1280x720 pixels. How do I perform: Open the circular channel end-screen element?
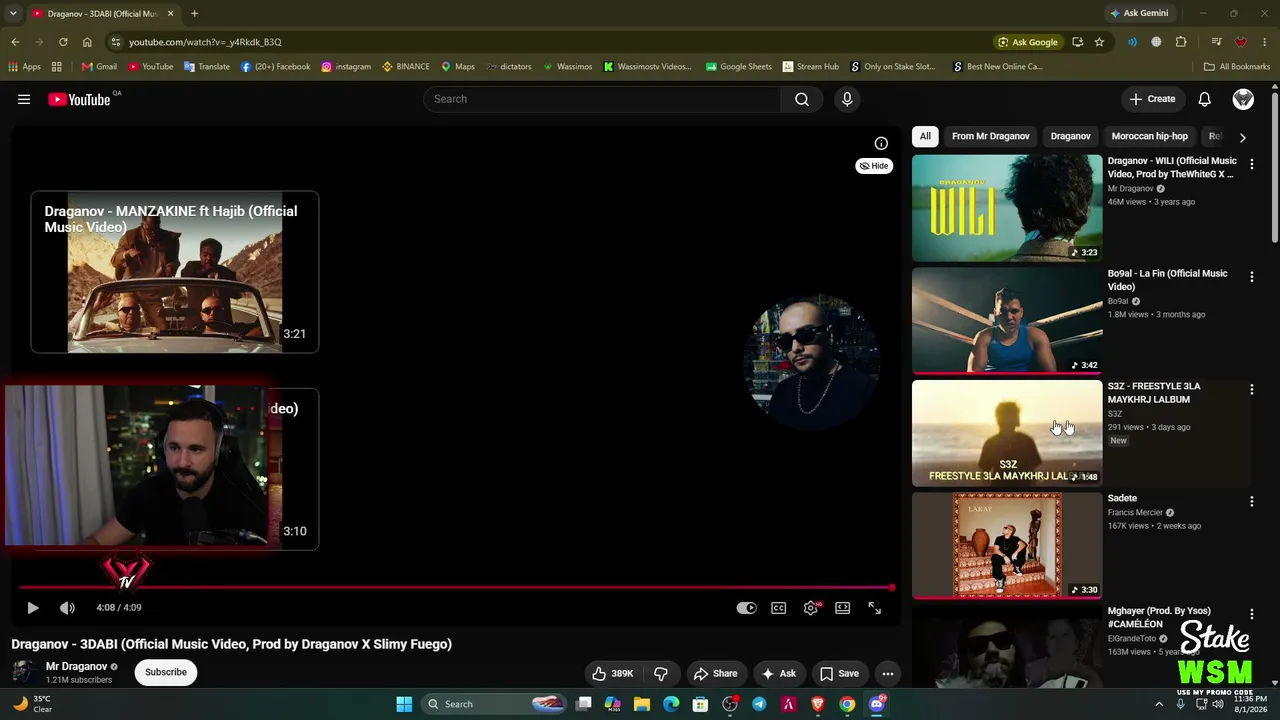[x=812, y=360]
